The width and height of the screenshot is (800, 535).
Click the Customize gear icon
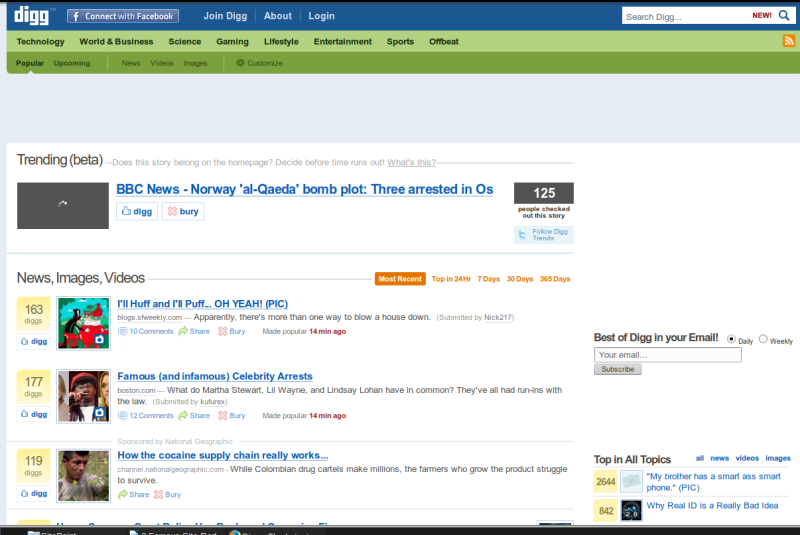click(240, 63)
